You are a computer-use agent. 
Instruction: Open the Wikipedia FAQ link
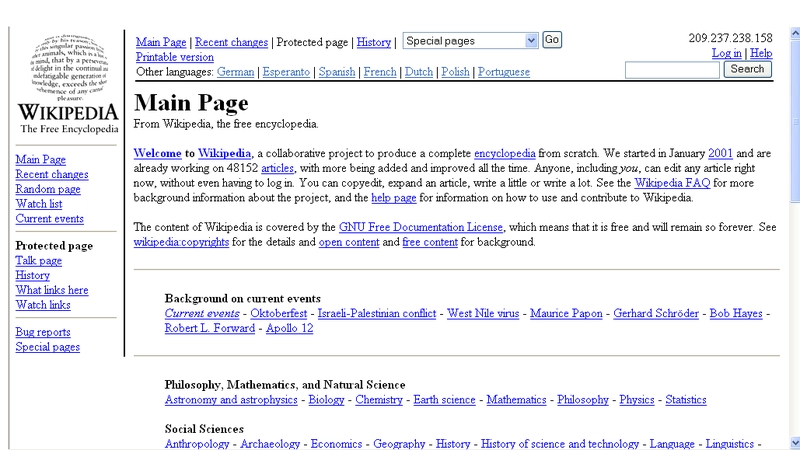[672, 183]
